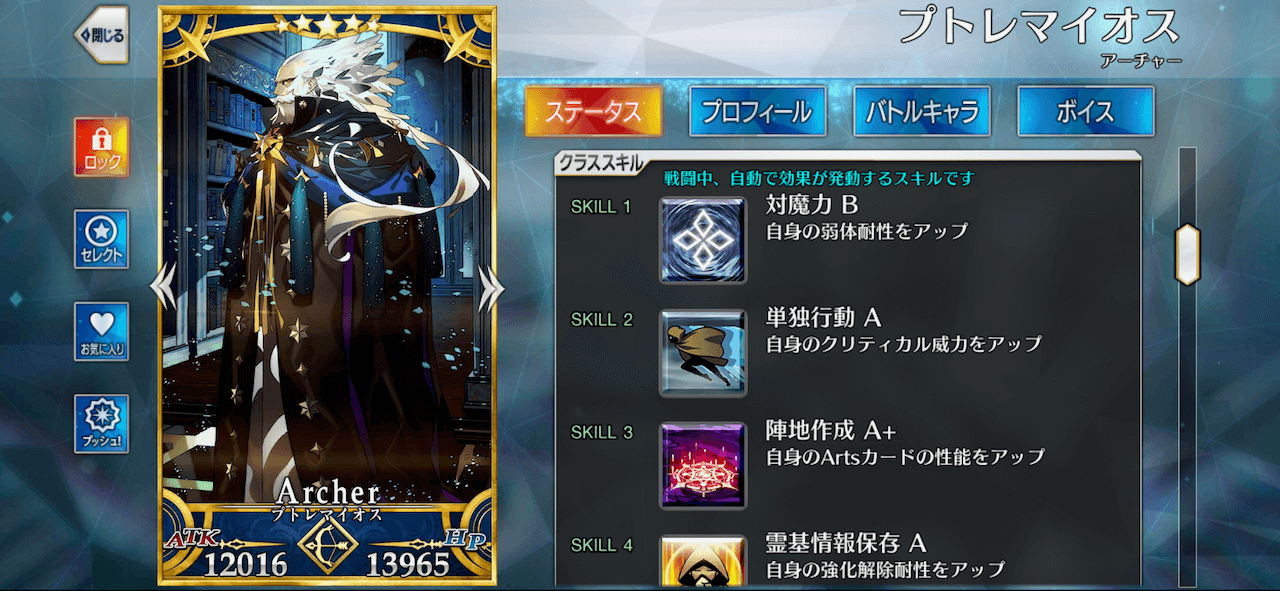The width and height of the screenshot is (1280, 591).
Task: Tap the 陣地作成 A+ skill icon
Action: coord(703,466)
